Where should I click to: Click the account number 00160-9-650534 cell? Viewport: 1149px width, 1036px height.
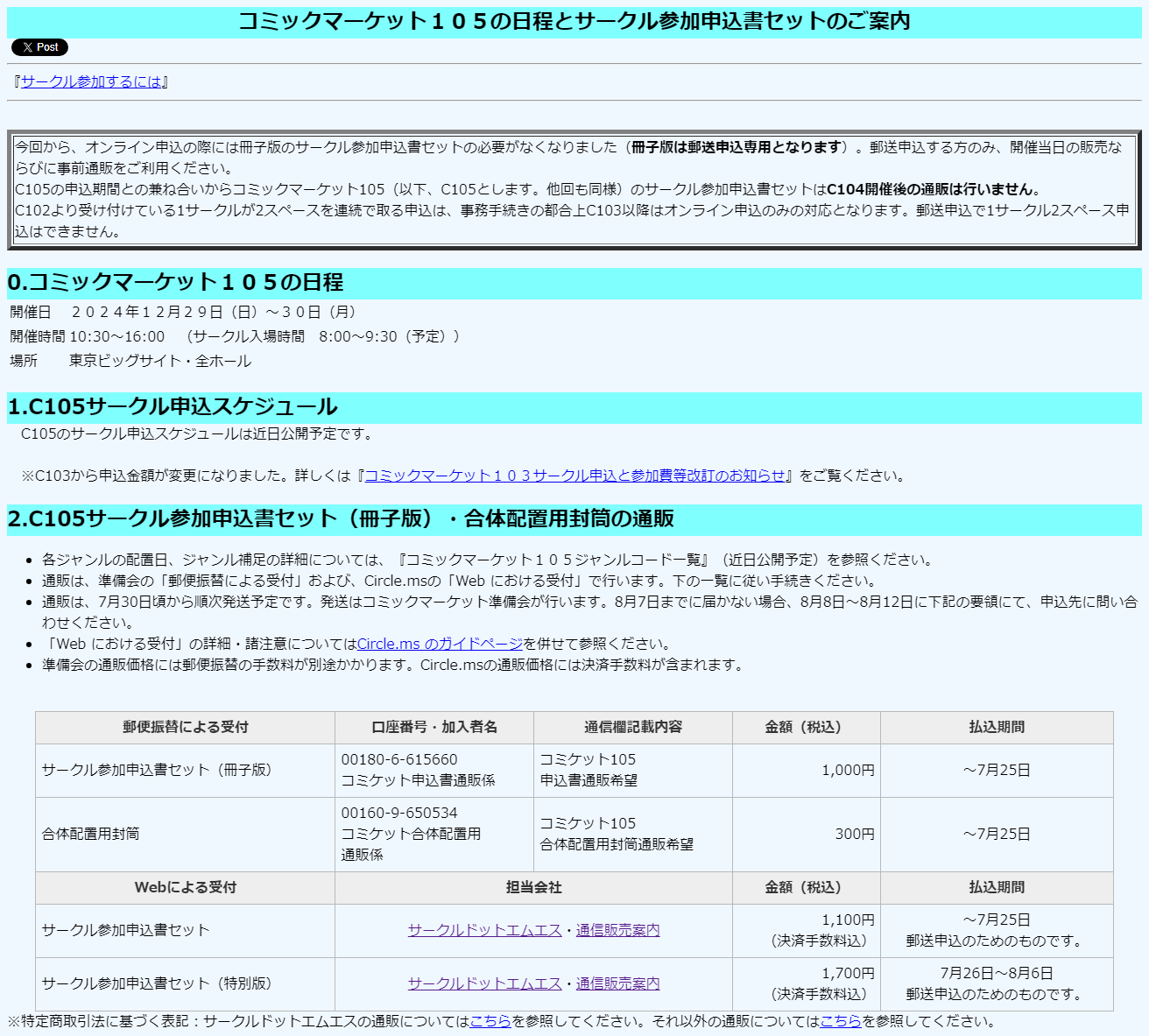399,813
